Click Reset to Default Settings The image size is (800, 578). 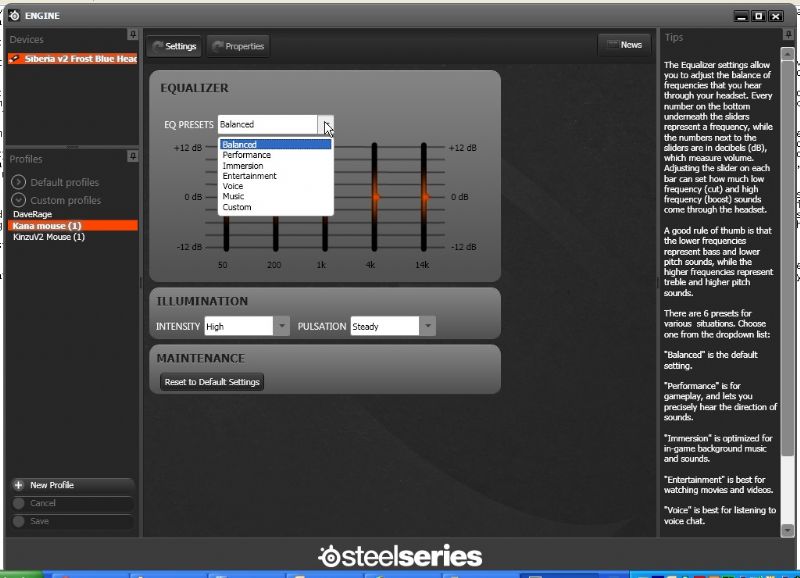pos(212,382)
